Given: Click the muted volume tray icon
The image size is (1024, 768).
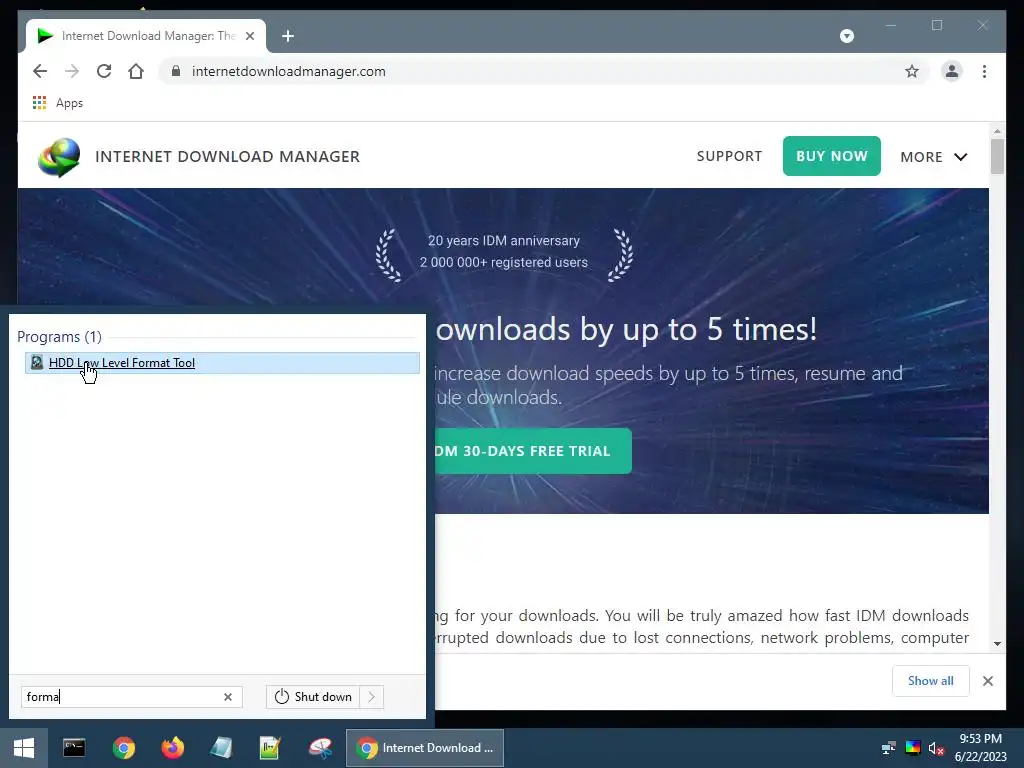Looking at the screenshot, I should (x=936, y=748).
